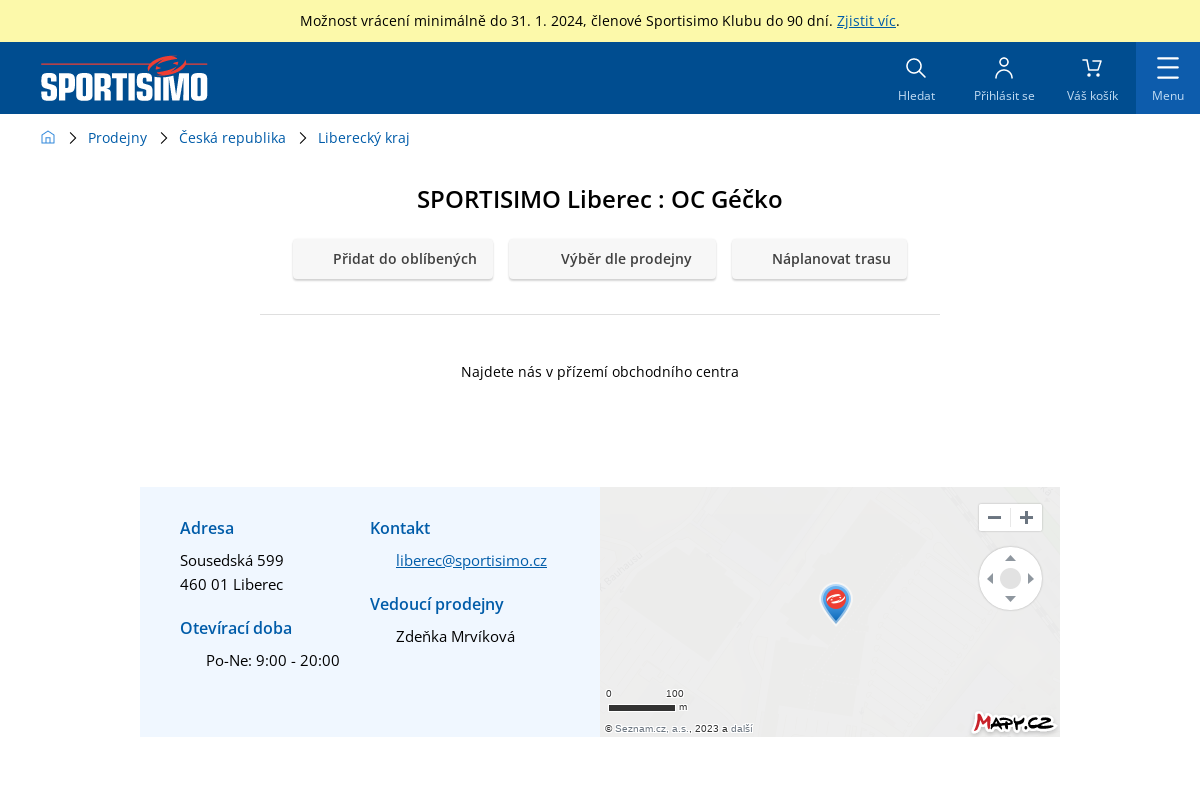Click the user login icon
The image size is (1200, 800).
point(1003,68)
